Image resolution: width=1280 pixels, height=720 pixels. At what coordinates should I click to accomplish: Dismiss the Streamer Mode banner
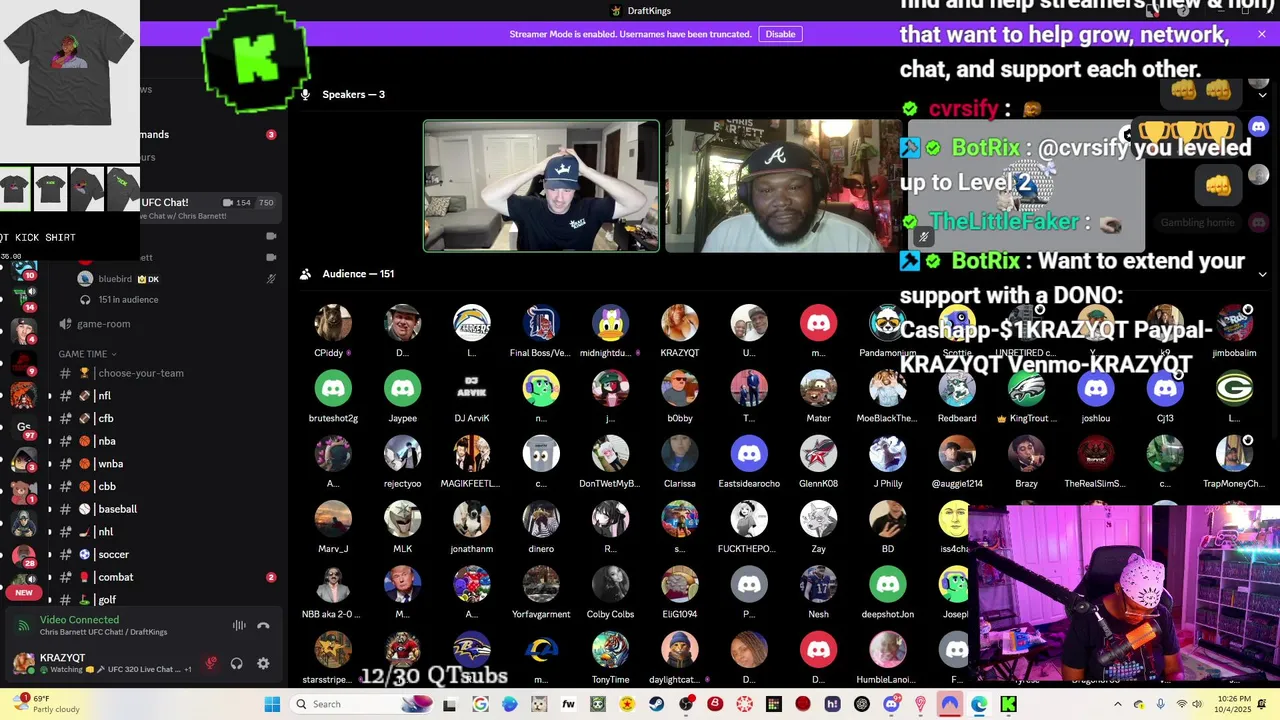coord(1262,34)
